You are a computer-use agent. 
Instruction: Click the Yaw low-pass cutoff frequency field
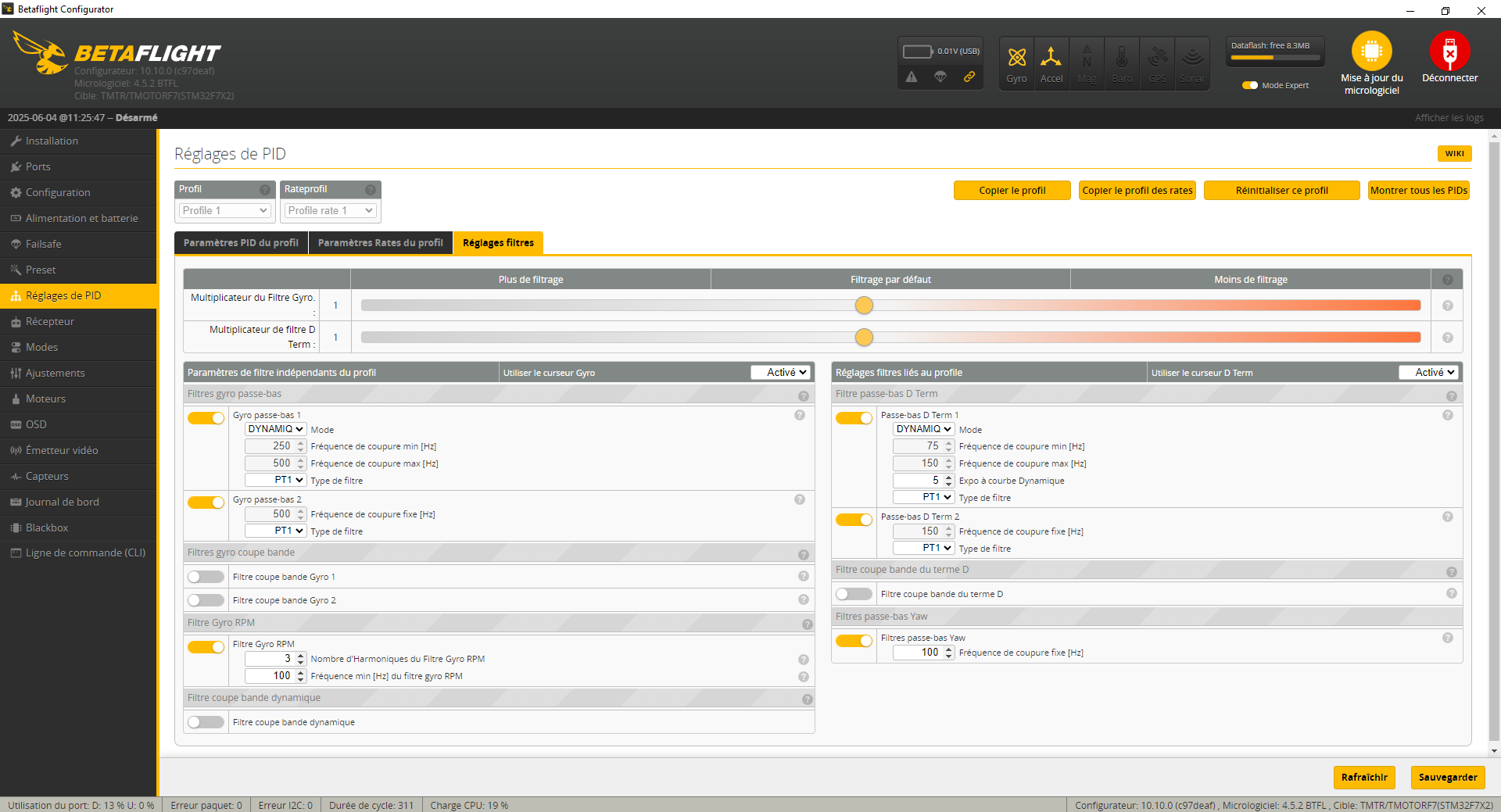pyautogui.click(x=919, y=653)
